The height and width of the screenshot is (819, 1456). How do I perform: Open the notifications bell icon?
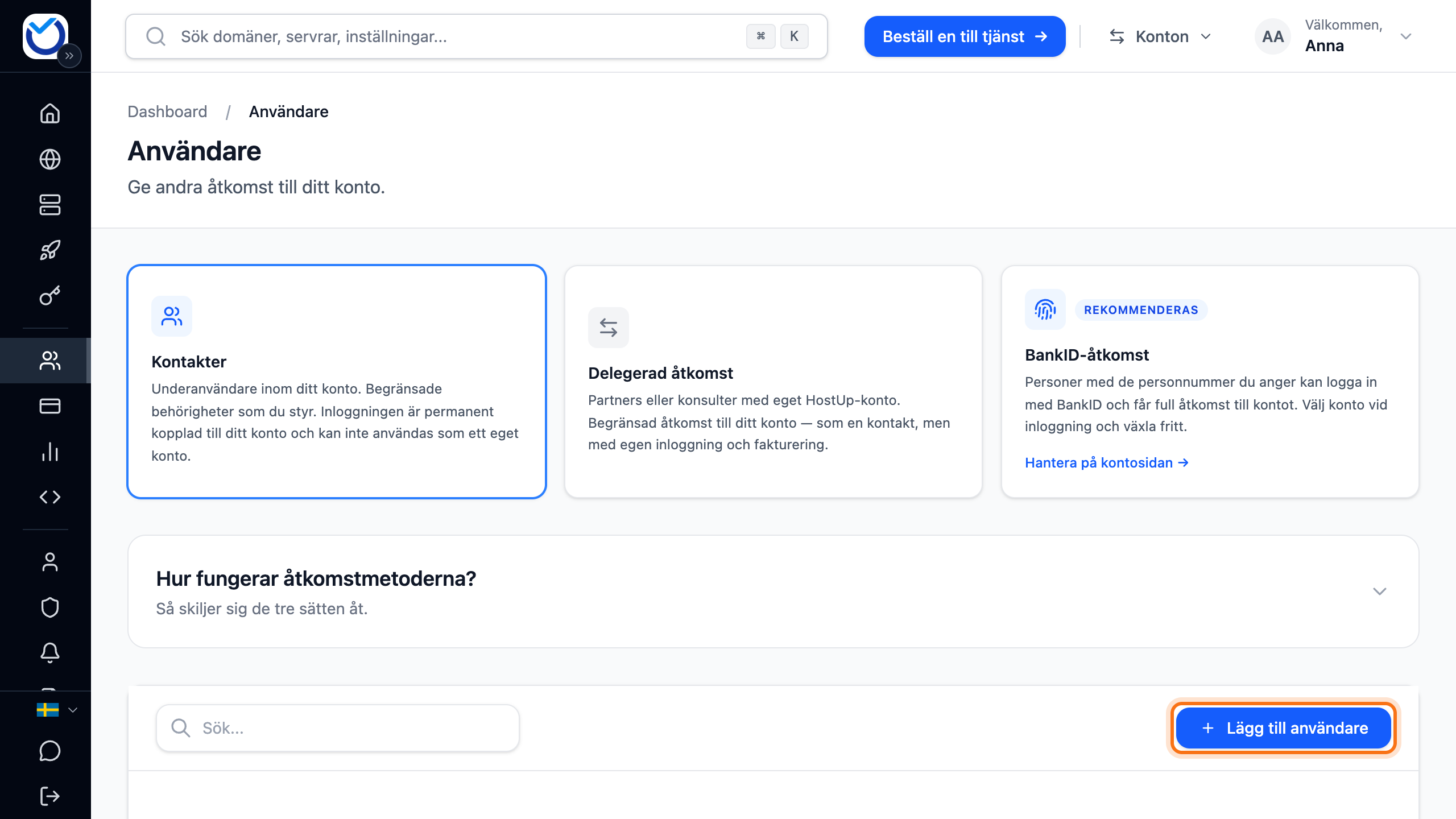50,653
